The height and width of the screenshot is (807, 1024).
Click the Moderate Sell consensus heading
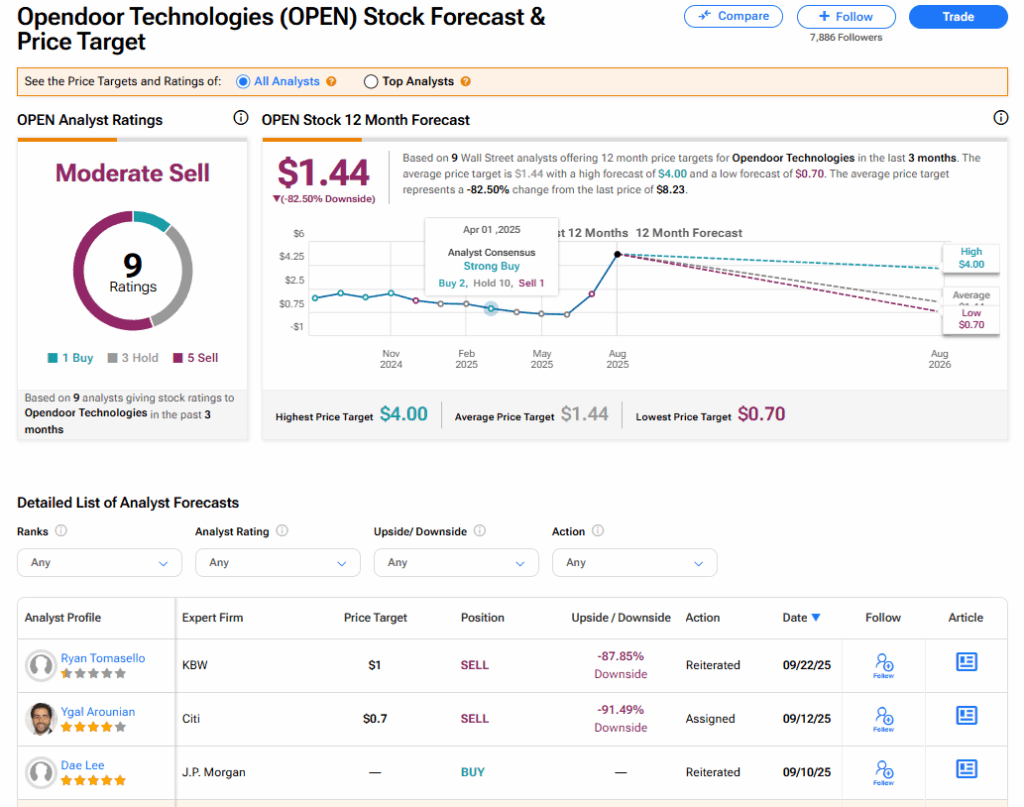point(133,173)
